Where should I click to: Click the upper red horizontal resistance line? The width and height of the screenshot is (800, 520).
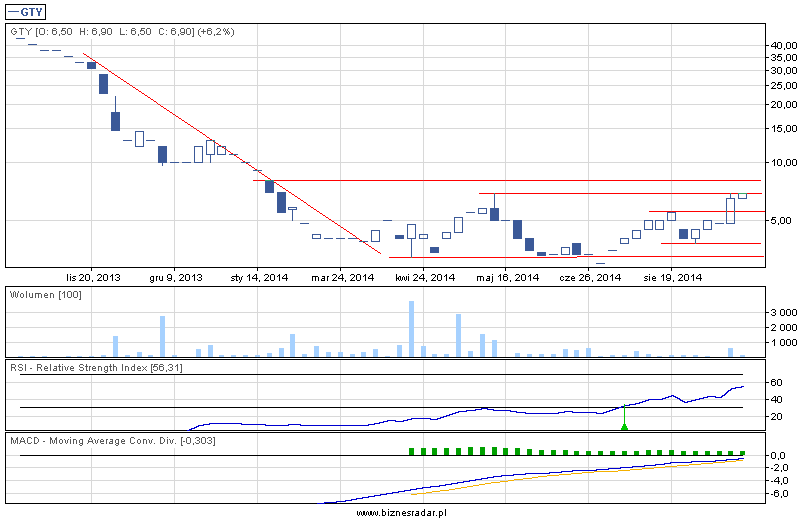tap(500, 181)
